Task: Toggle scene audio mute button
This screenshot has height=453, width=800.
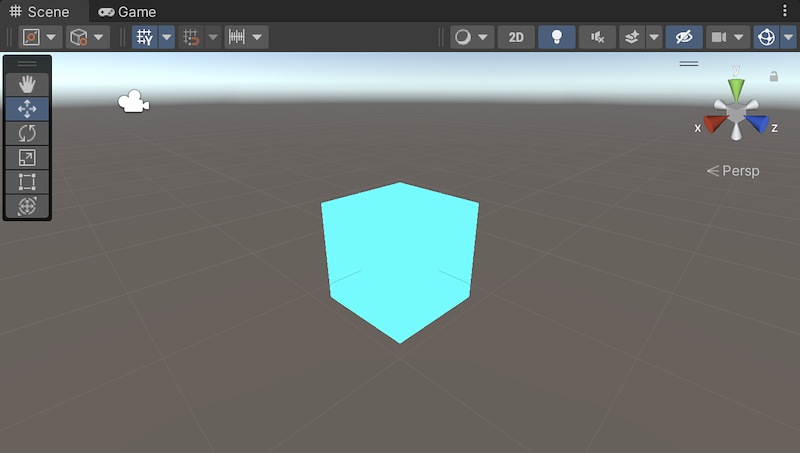Action: tap(597, 37)
